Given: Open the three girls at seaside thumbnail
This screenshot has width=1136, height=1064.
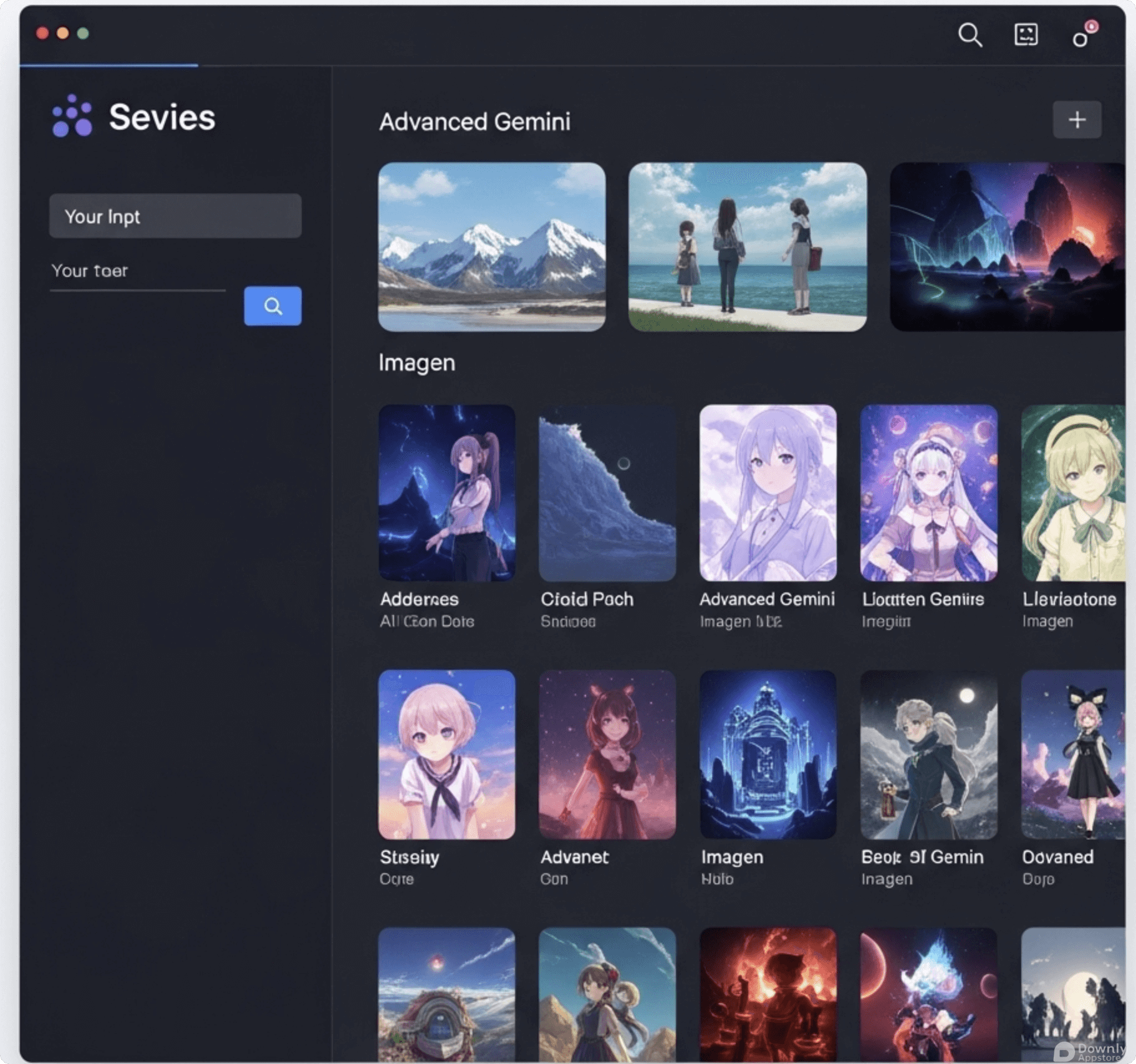Looking at the screenshot, I should 747,247.
